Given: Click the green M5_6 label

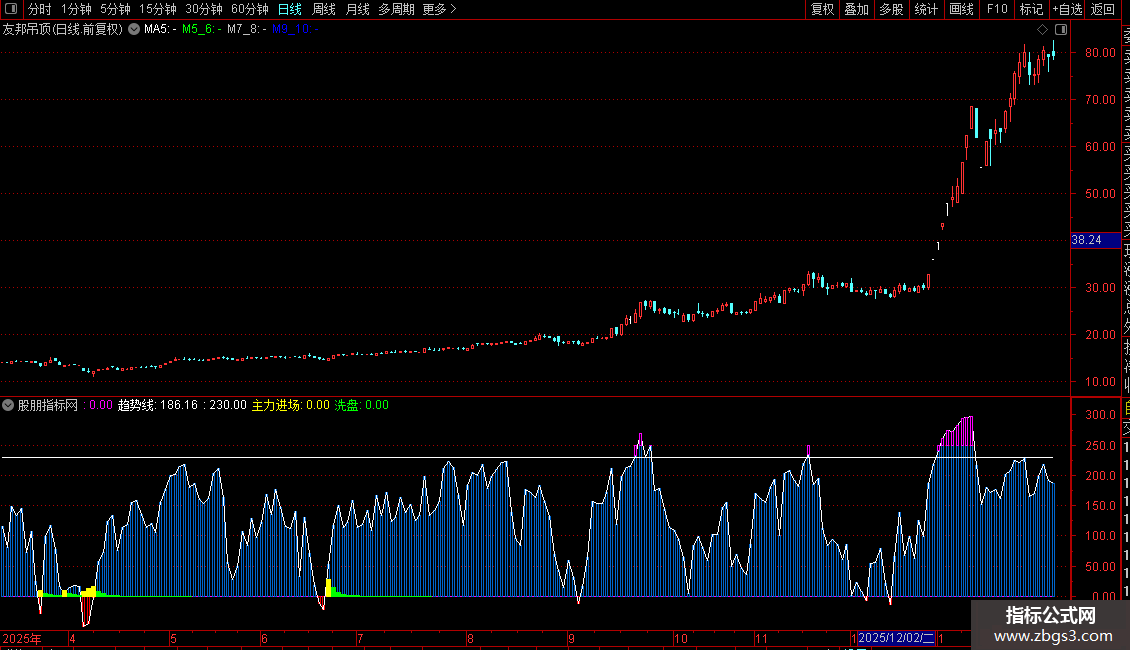Looking at the screenshot, I should [x=202, y=29].
